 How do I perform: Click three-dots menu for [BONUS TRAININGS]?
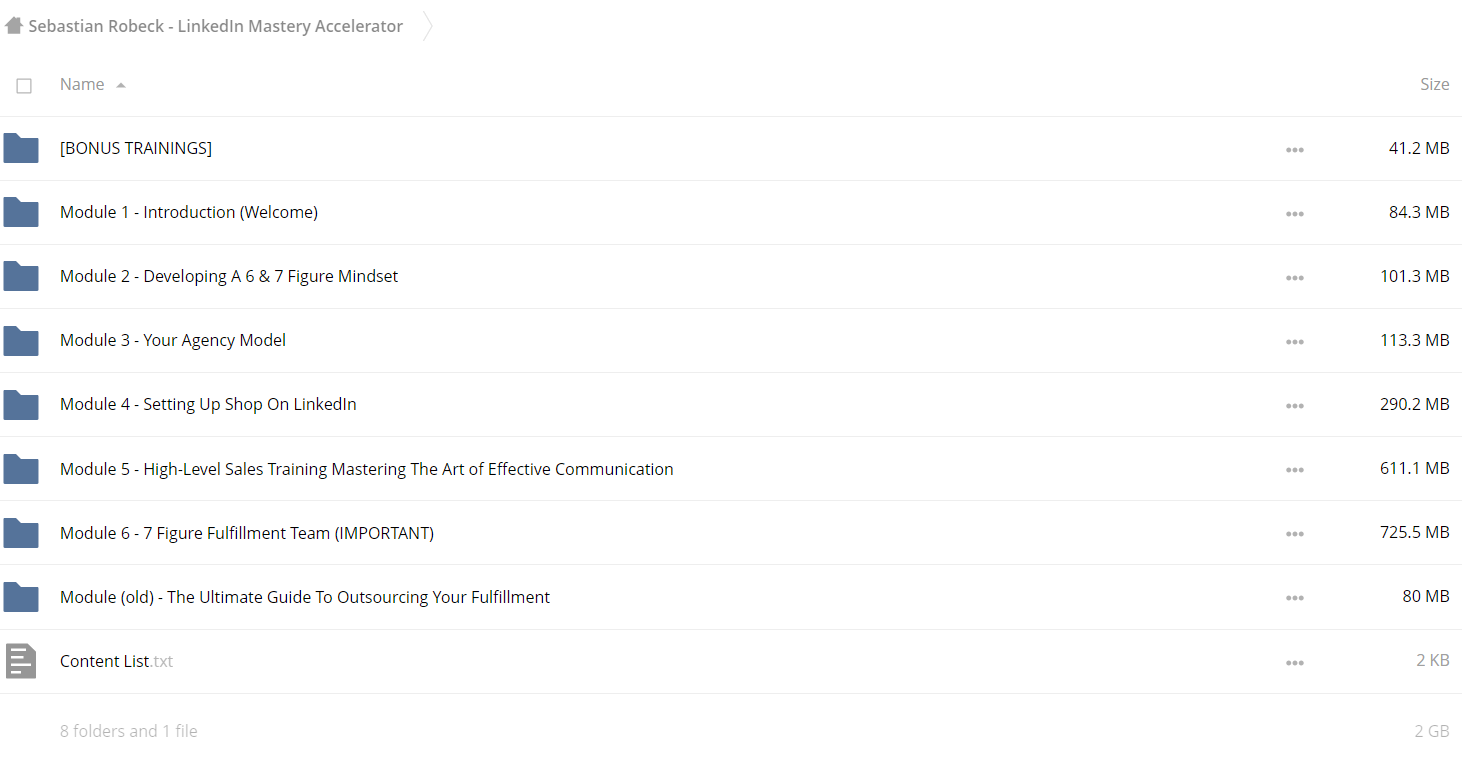coord(1295,149)
